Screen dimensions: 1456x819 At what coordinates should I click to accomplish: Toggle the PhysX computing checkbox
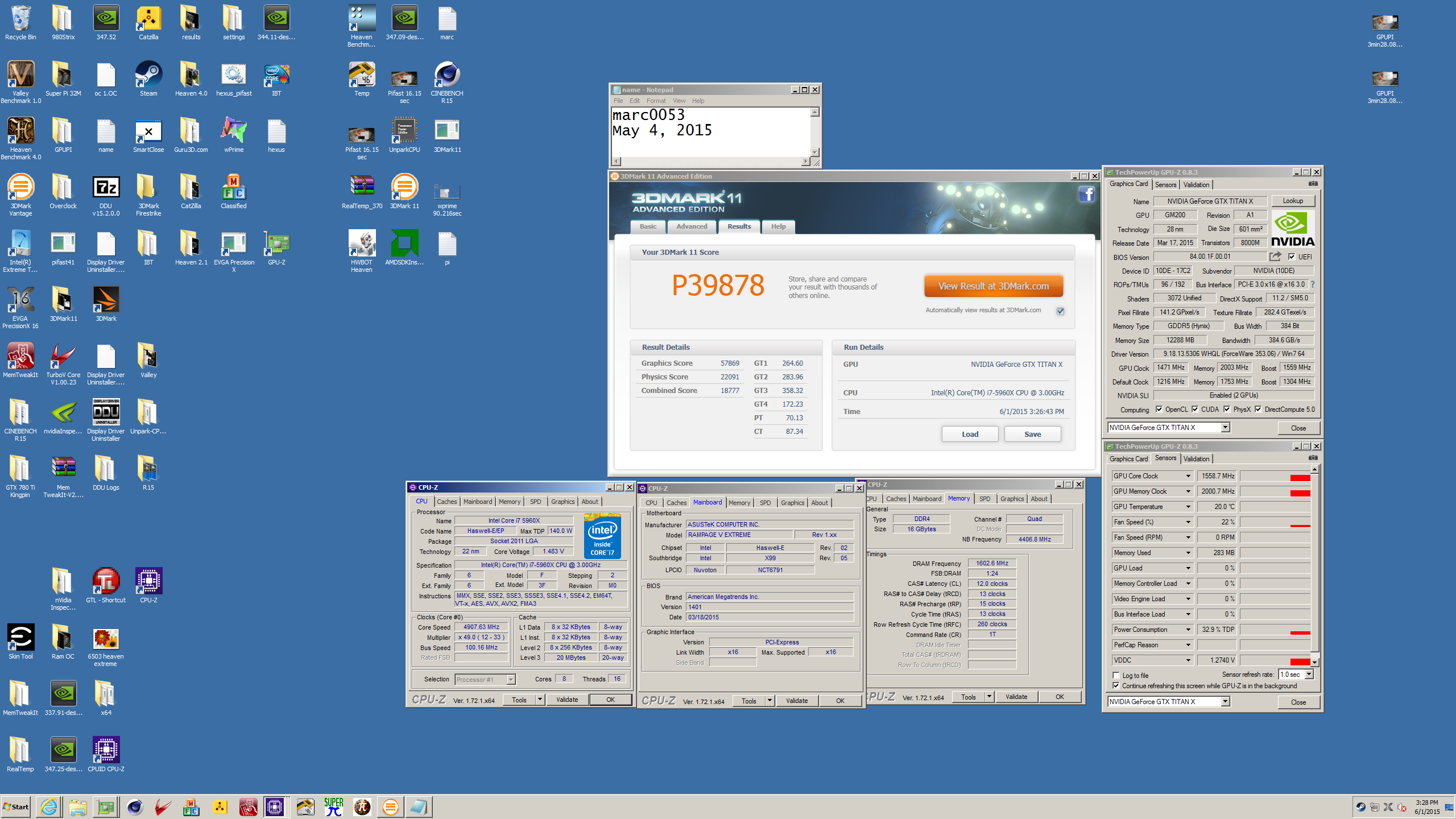(1227, 409)
